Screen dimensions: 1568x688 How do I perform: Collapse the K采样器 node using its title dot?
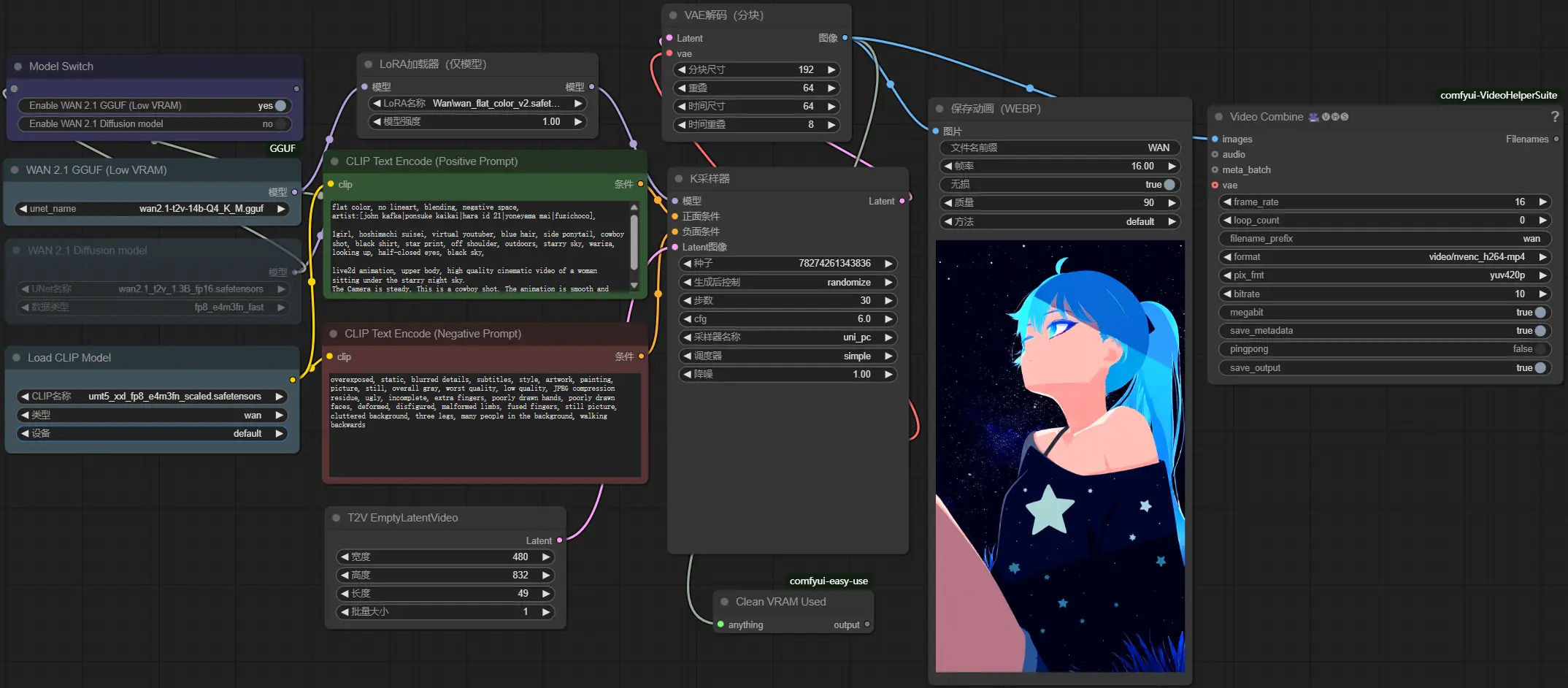pos(679,179)
